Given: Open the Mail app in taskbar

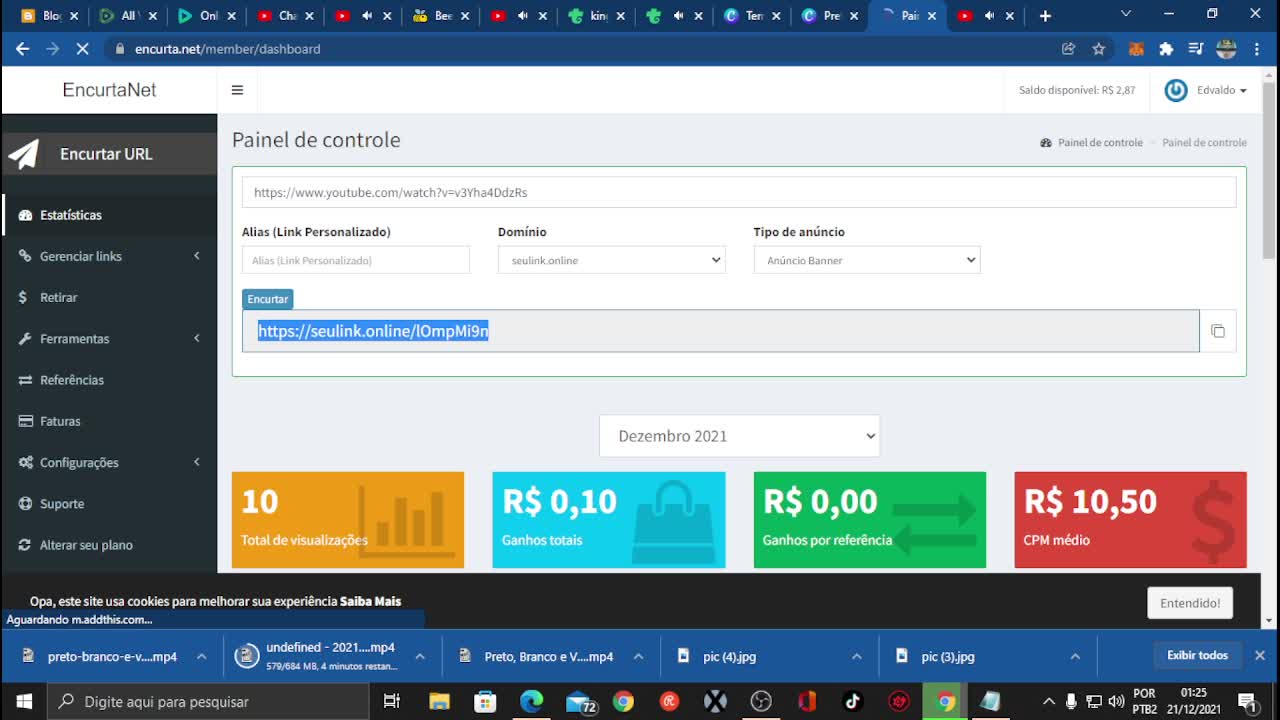Looking at the screenshot, I should coord(579,701).
